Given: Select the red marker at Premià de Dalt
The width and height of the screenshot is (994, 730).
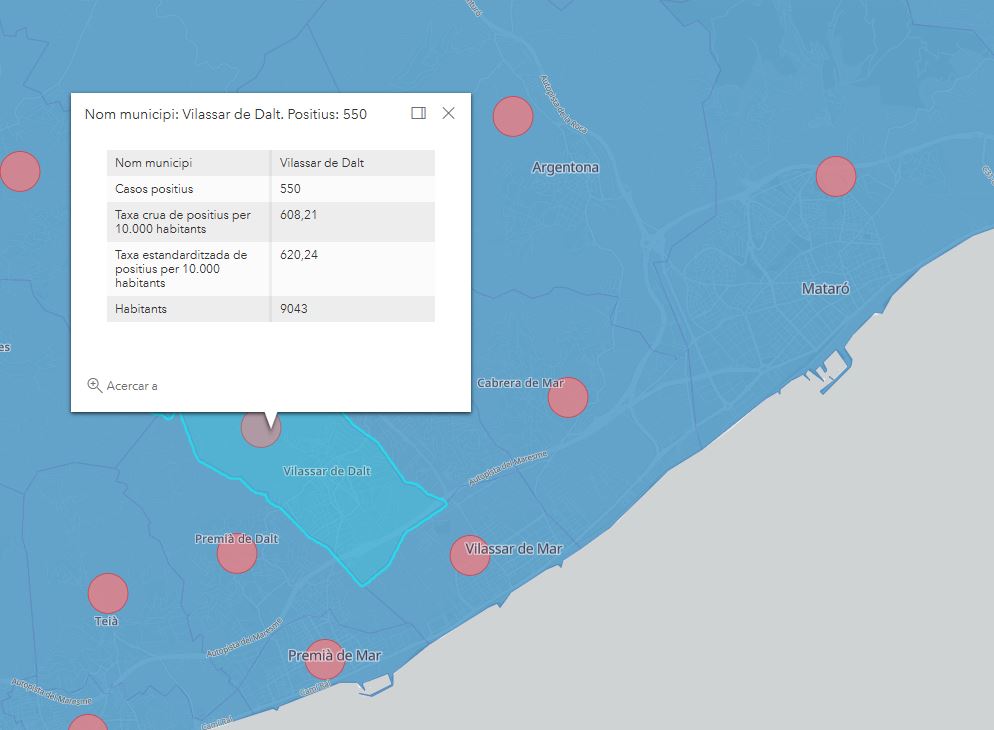Looking at the screenshot, I should [x=236, y=553].
